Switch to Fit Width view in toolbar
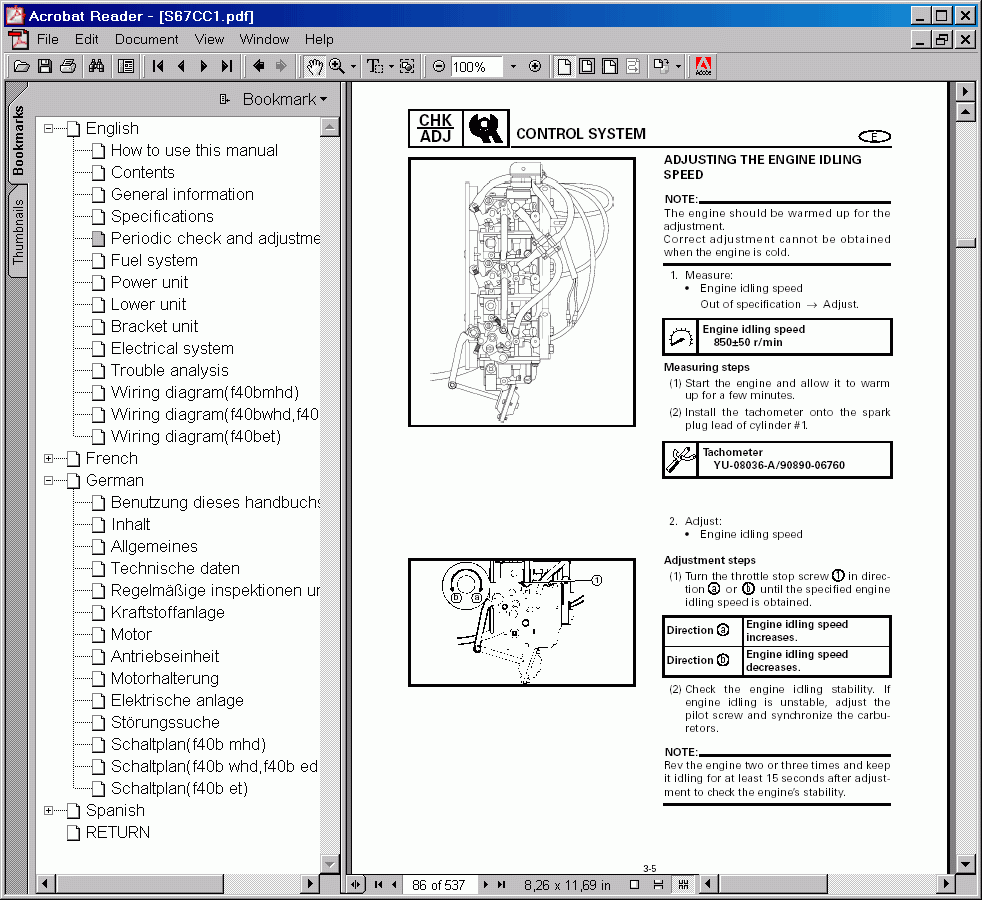 point(609,67)
